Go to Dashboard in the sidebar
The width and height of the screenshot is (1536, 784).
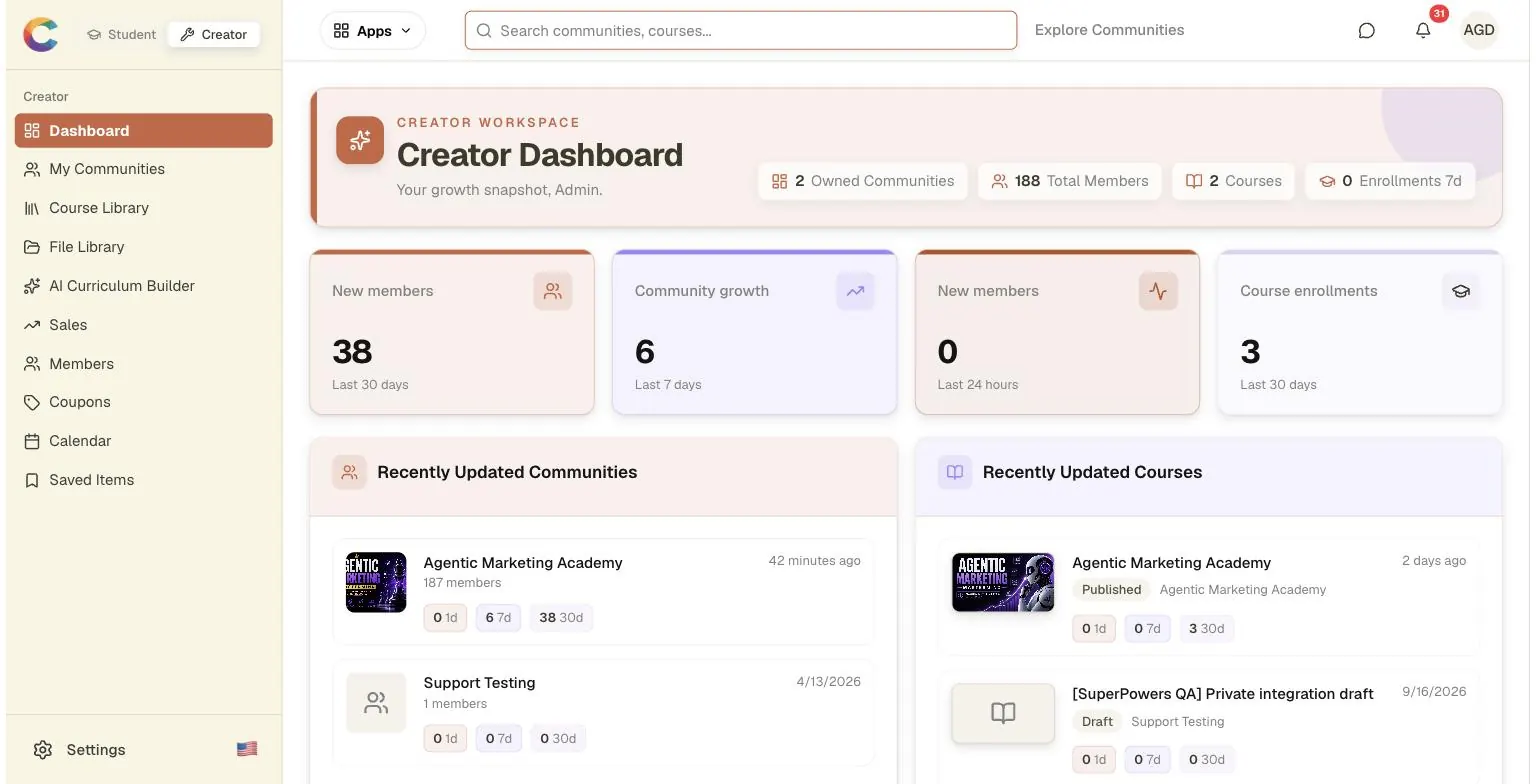(x=144, y=131)
